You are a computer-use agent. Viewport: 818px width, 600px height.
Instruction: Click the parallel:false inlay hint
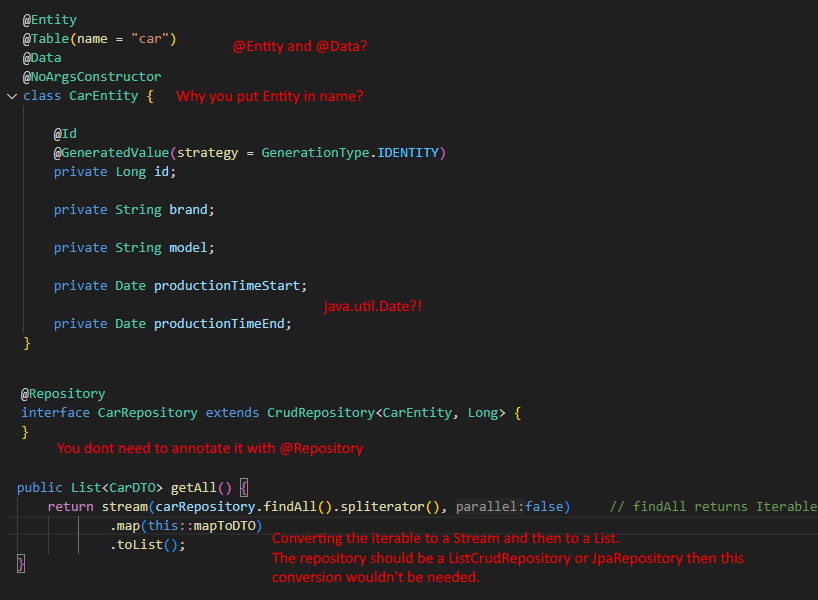tap(510, 507)
